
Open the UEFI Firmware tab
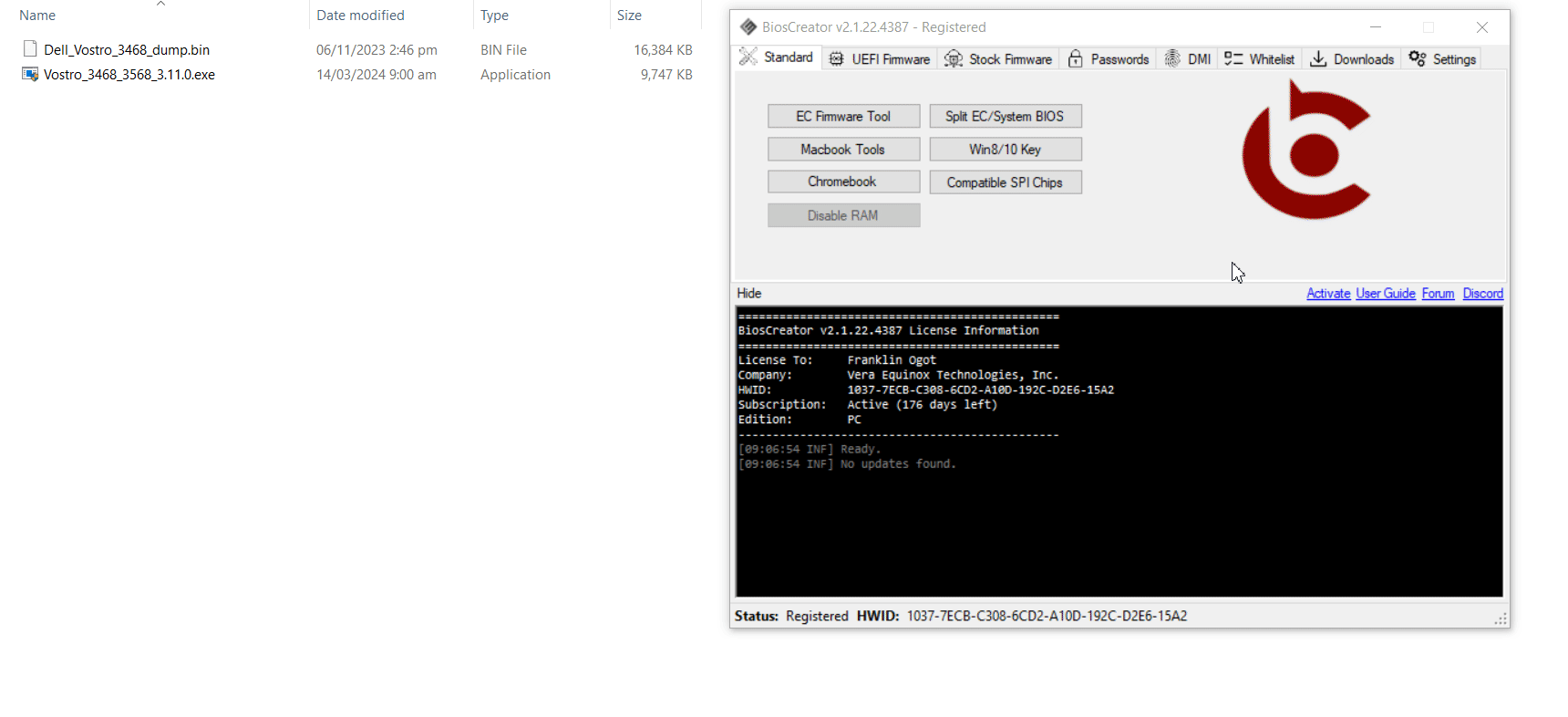click(880, 59)
